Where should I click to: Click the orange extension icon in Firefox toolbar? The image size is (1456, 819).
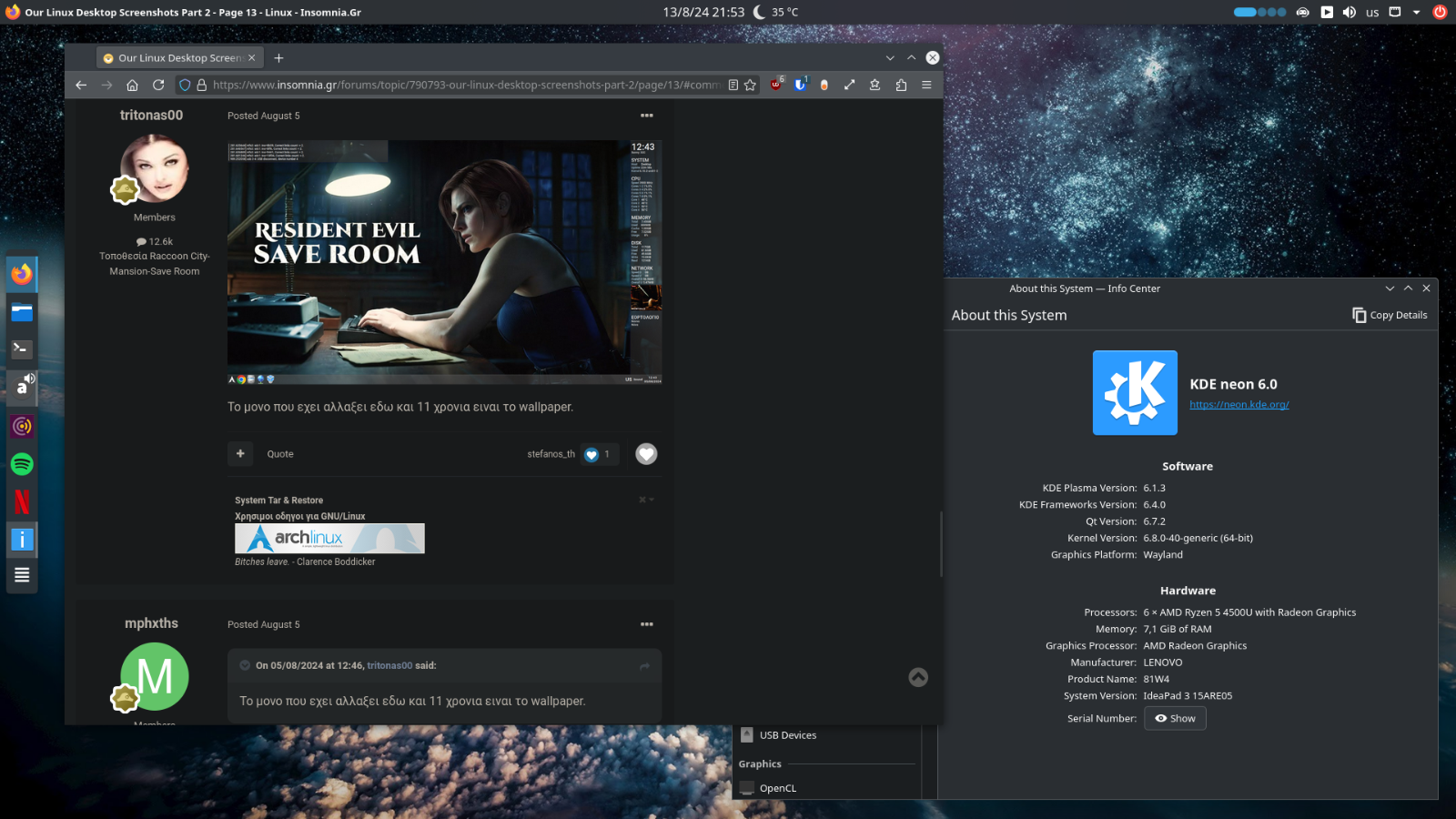pos(824,85)
